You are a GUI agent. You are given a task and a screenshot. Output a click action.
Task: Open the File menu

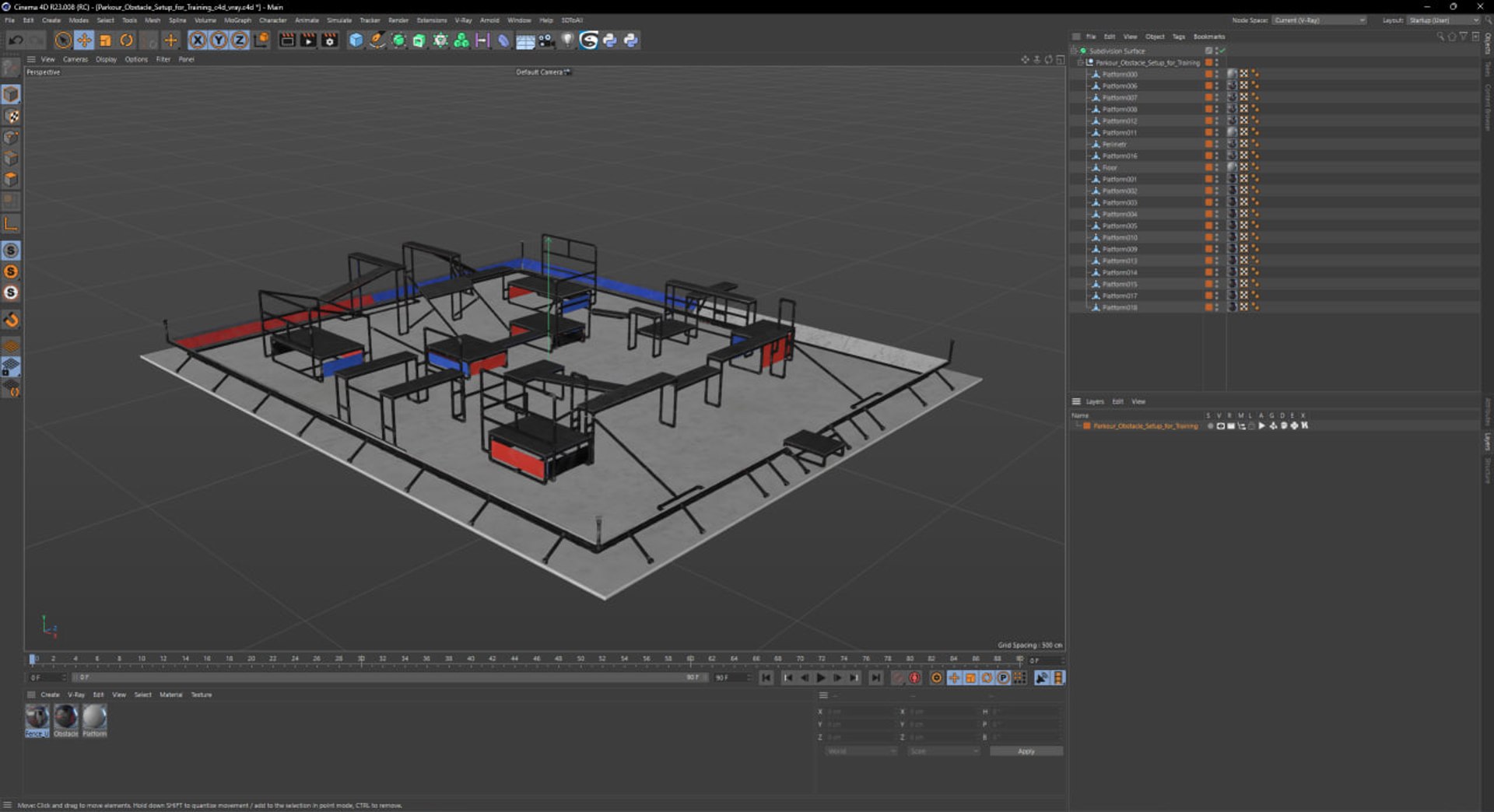tap(9, 20)
